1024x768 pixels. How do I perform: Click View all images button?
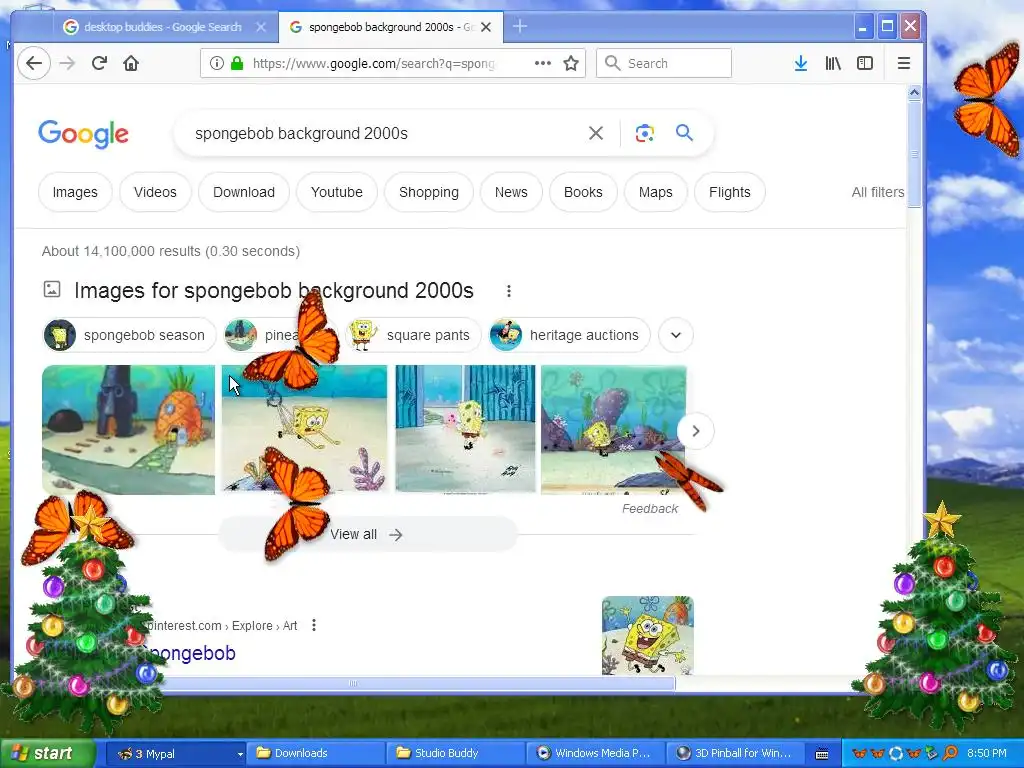367,534
